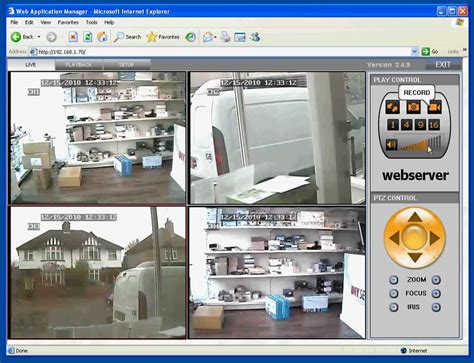Select the 16-channel split view
This screenshot has width=474, height=363.
point(434,125)
